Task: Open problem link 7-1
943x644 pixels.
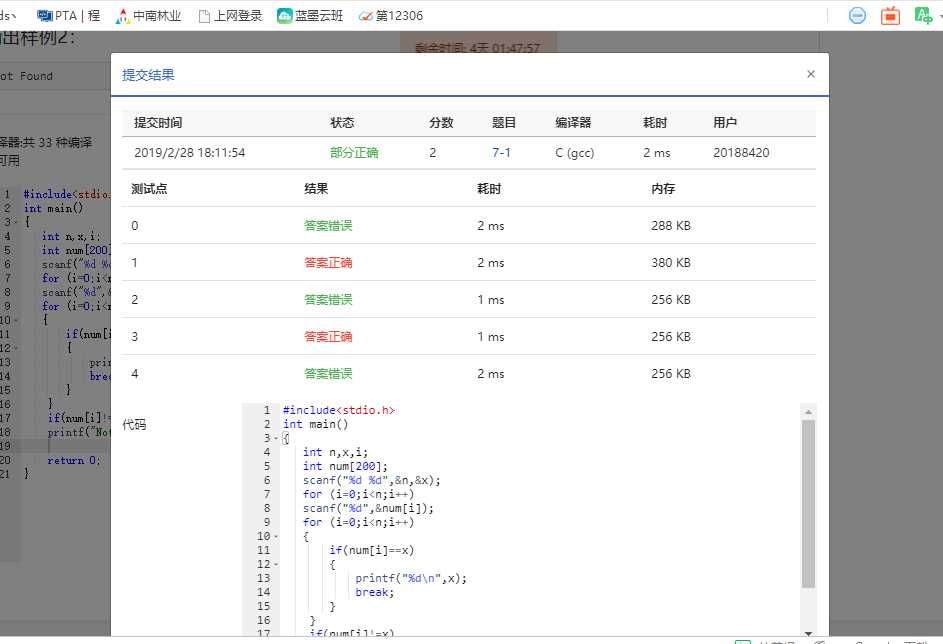Action: point(501,153)
